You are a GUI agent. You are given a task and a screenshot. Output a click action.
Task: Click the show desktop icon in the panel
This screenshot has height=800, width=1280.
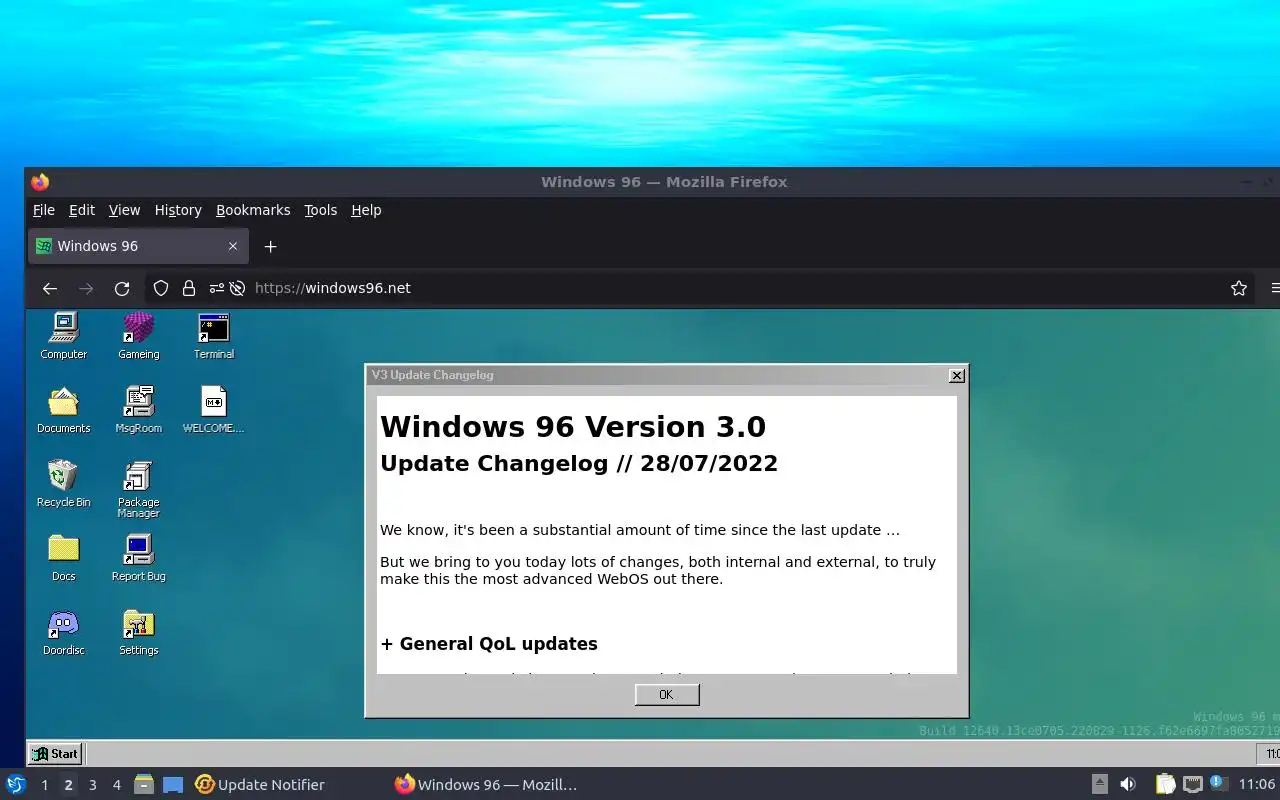tap(172, 785)
